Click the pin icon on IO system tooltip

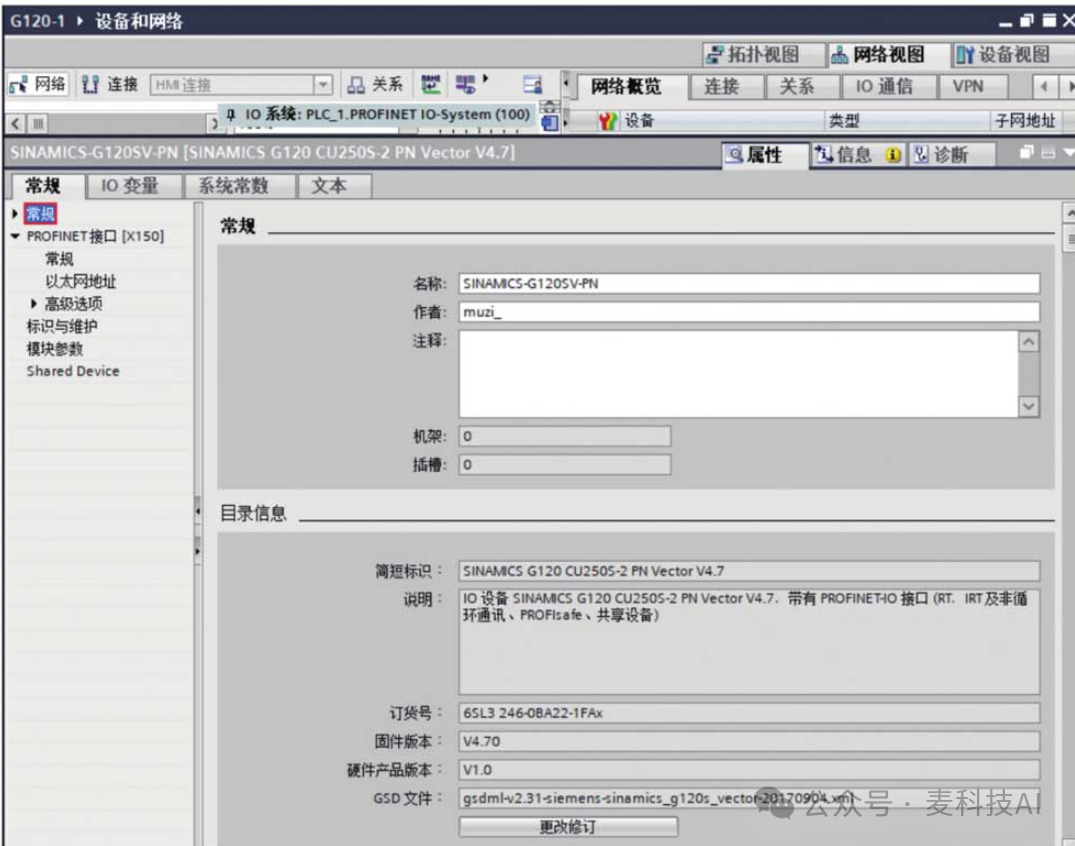click(x=231, y=114)
